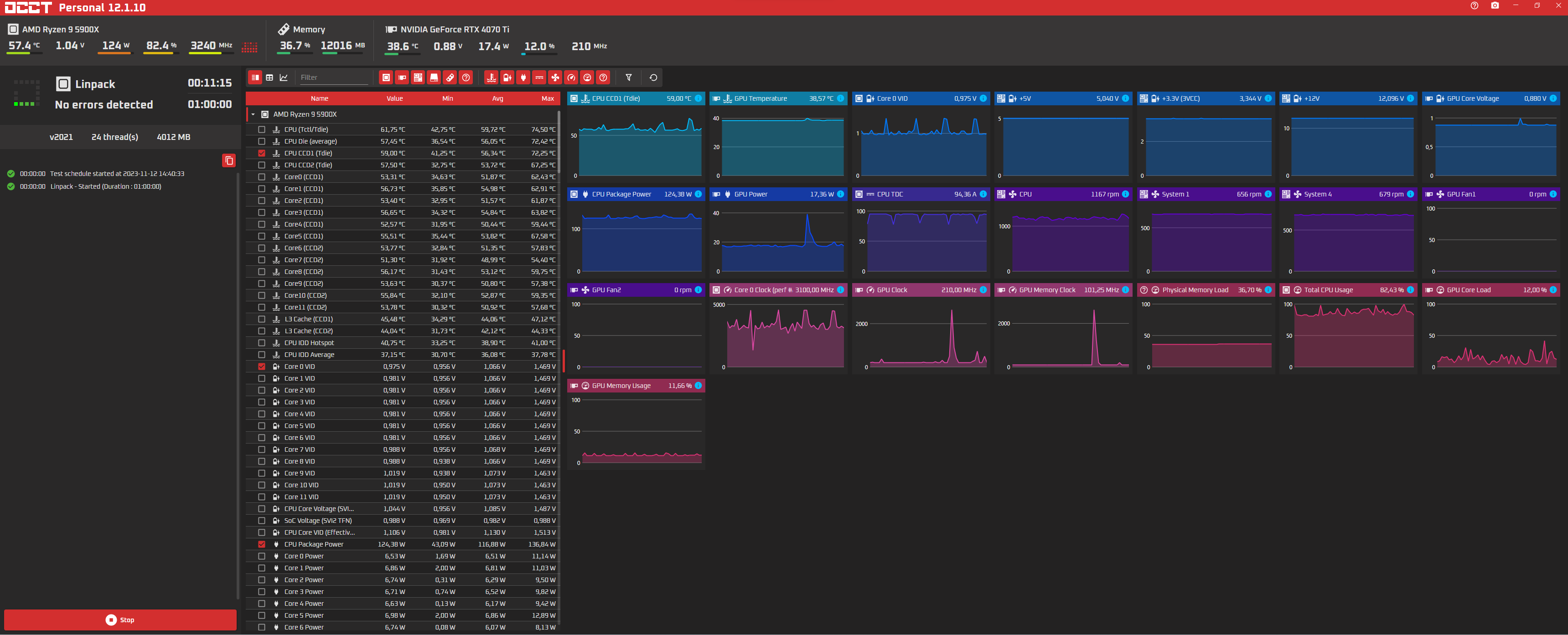The height and width of the screenshot is (635, 1568).
Task: Sort table by Name column
Action: click(319, 98)
